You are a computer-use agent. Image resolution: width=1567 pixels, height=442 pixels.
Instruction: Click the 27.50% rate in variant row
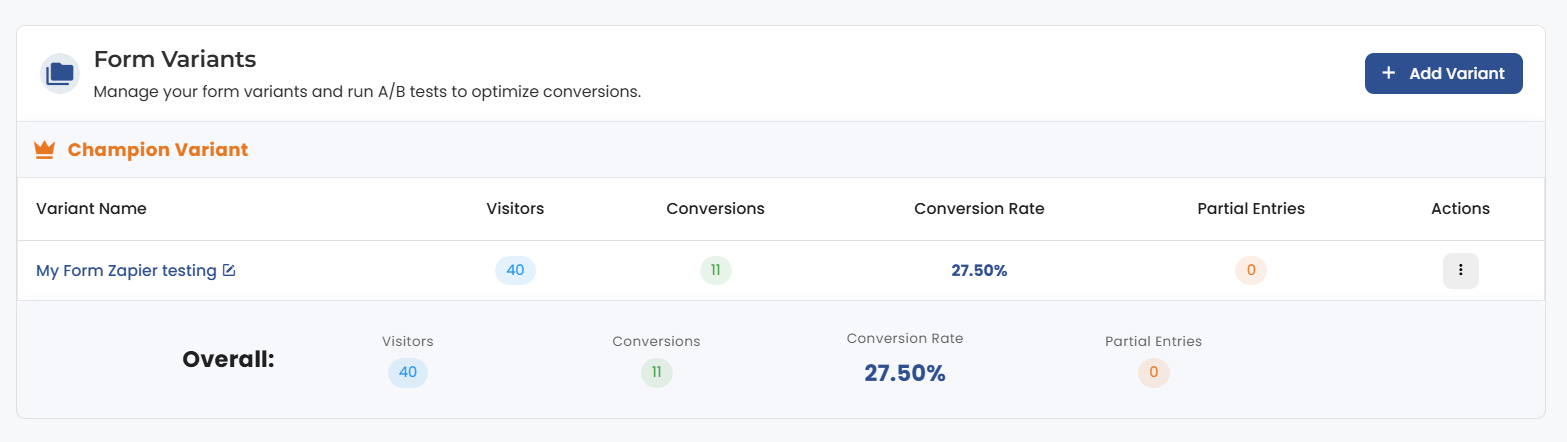[979, 270]
